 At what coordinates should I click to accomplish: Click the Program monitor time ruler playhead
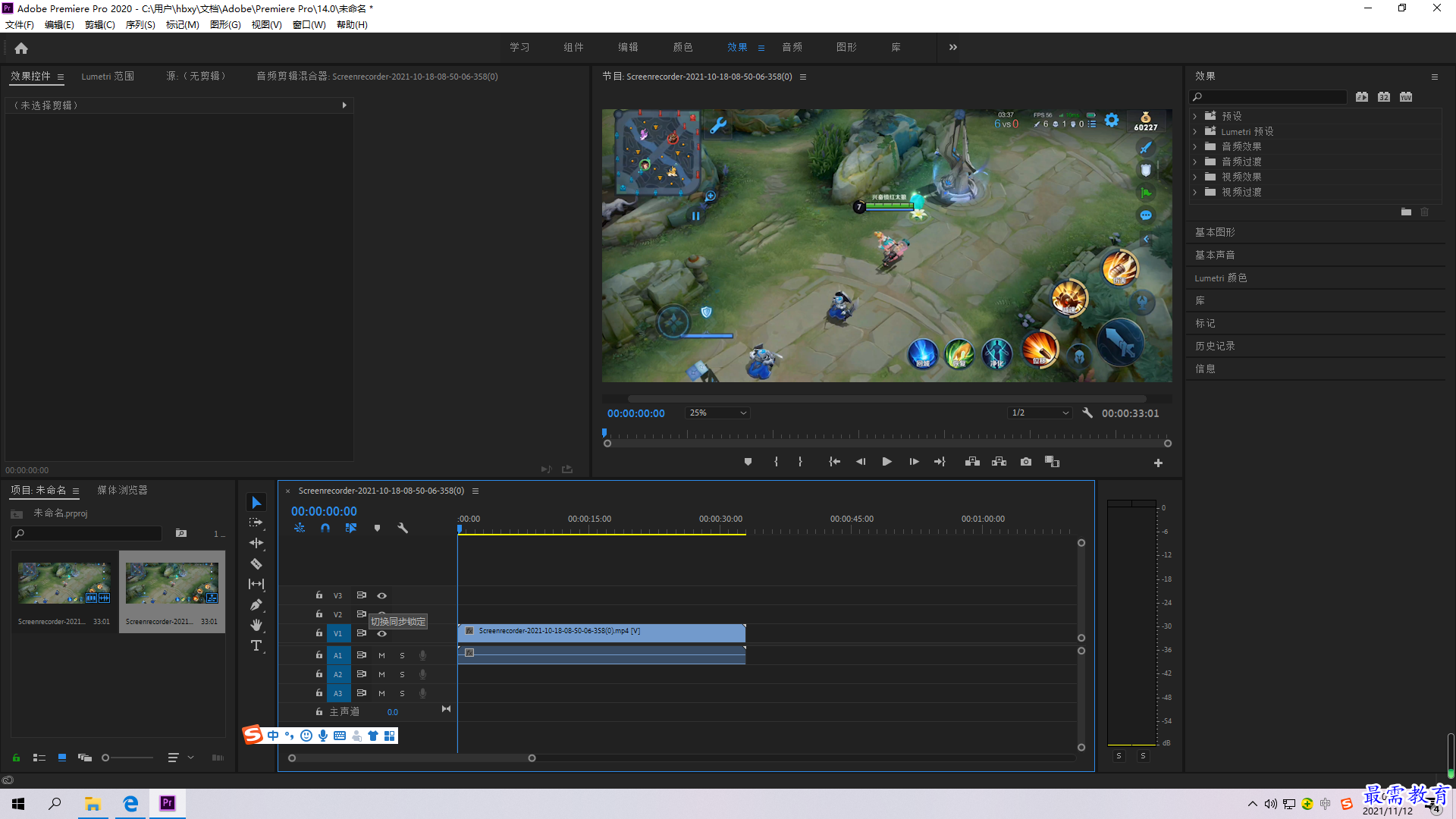(604, 433)
